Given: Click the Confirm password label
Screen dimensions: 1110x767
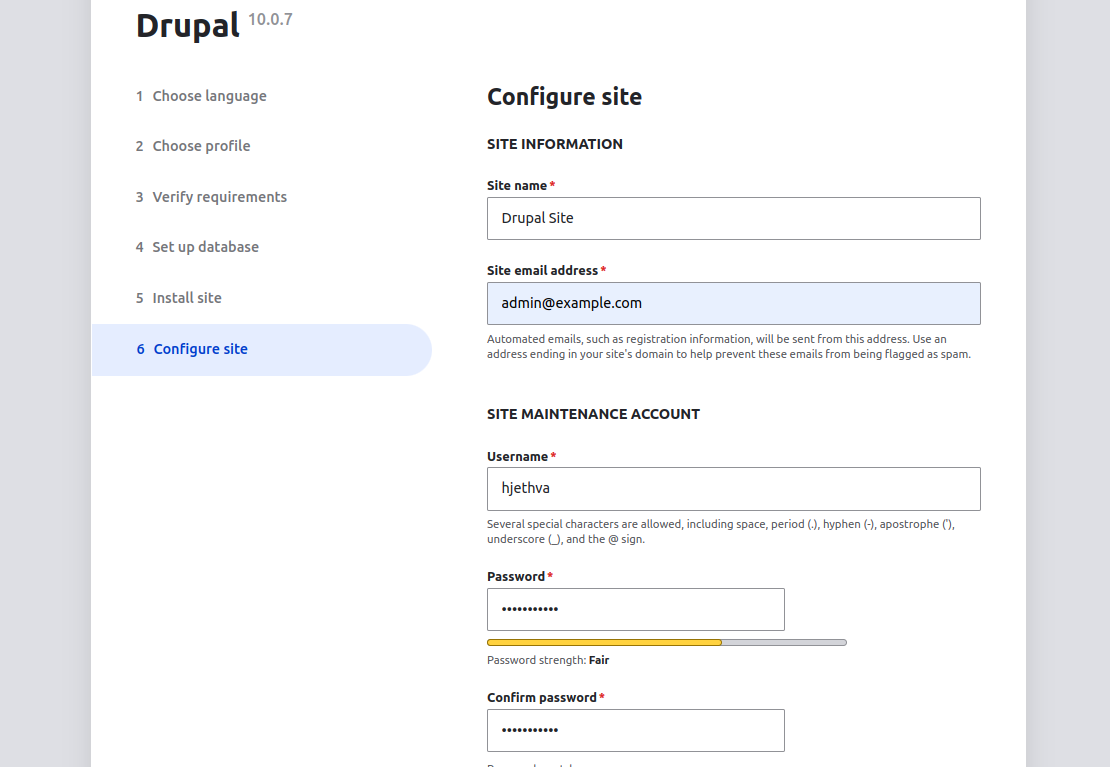Looking at the screenshot, I should tap(541, 698).
